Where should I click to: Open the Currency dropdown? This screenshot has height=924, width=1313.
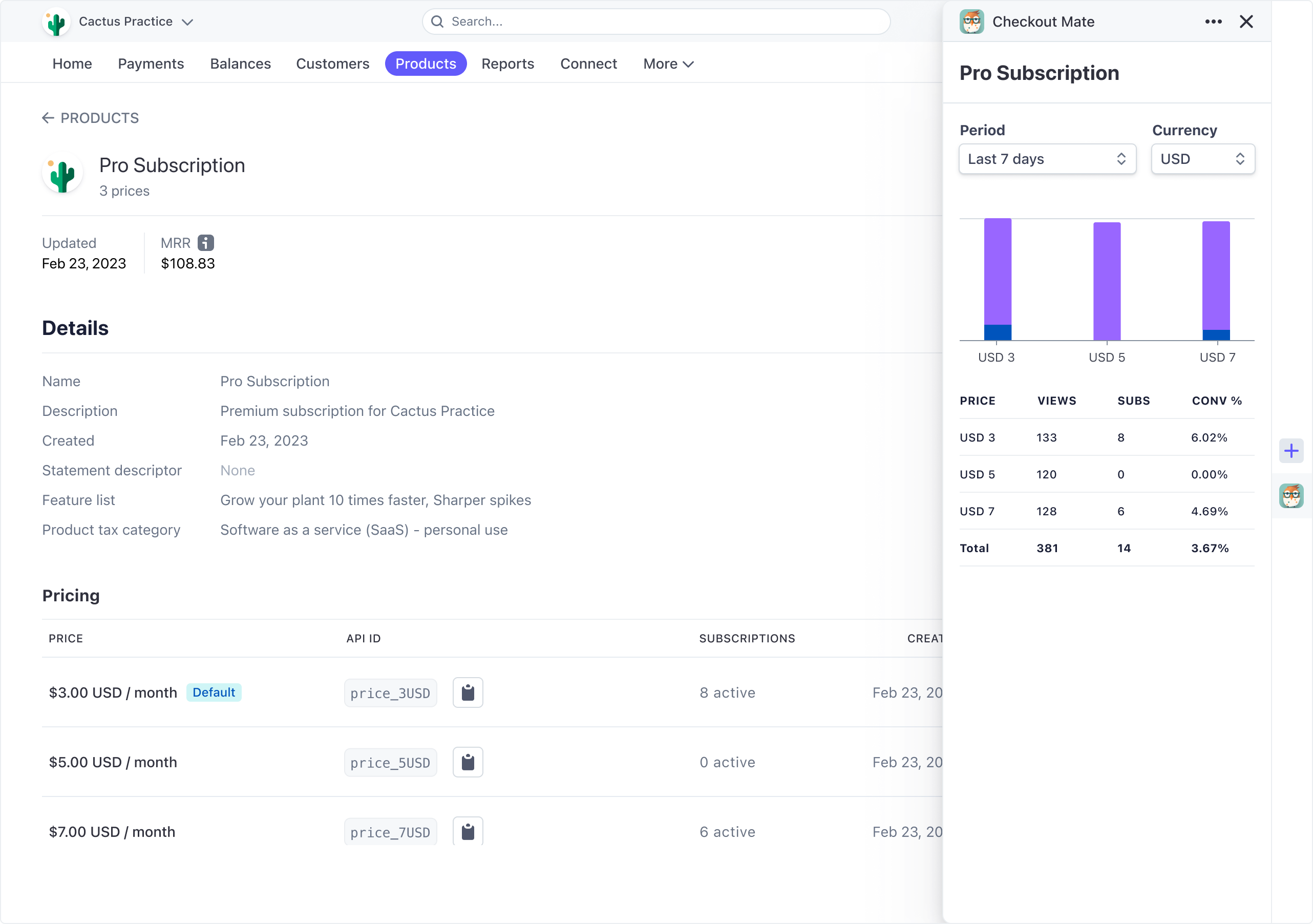pyautogui.click(x=1202, y=159)
